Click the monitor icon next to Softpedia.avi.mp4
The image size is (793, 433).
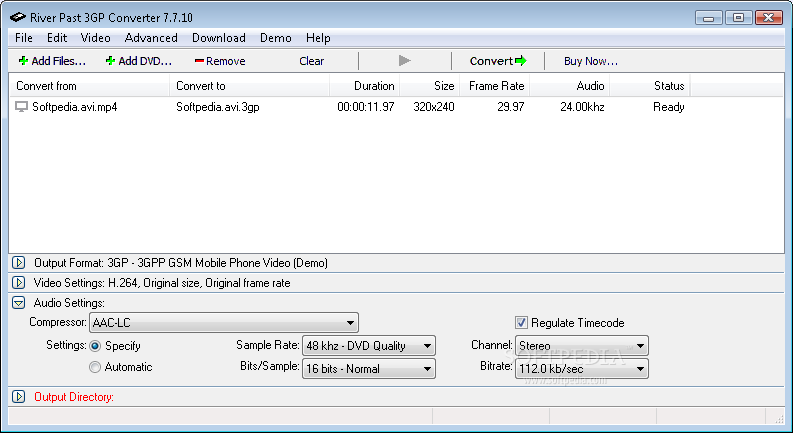pyautogui.click(x=21, y=107)
